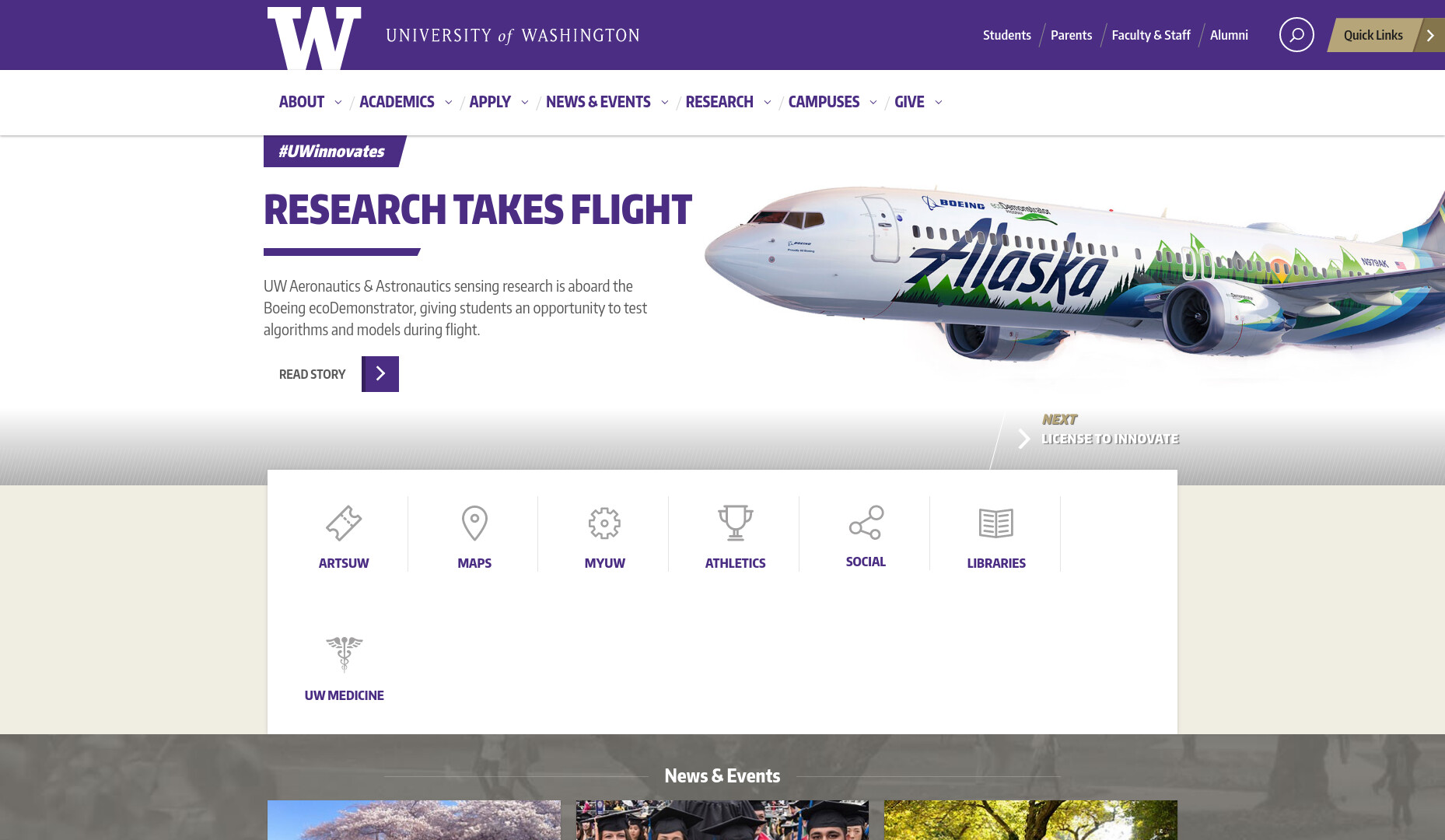The image size is (1445, 840).
Task: Open the Students link
Action: pyautogui.click(x=1007, y=35)
